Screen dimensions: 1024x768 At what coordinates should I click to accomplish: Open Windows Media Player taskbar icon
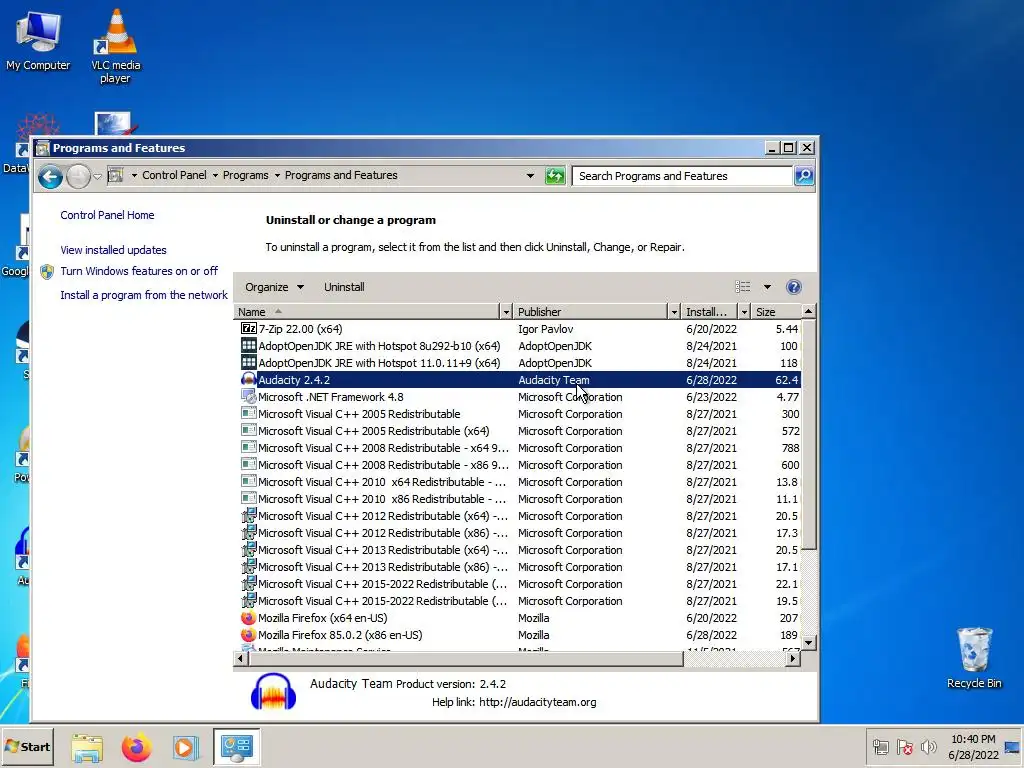(x=185, y=747)
